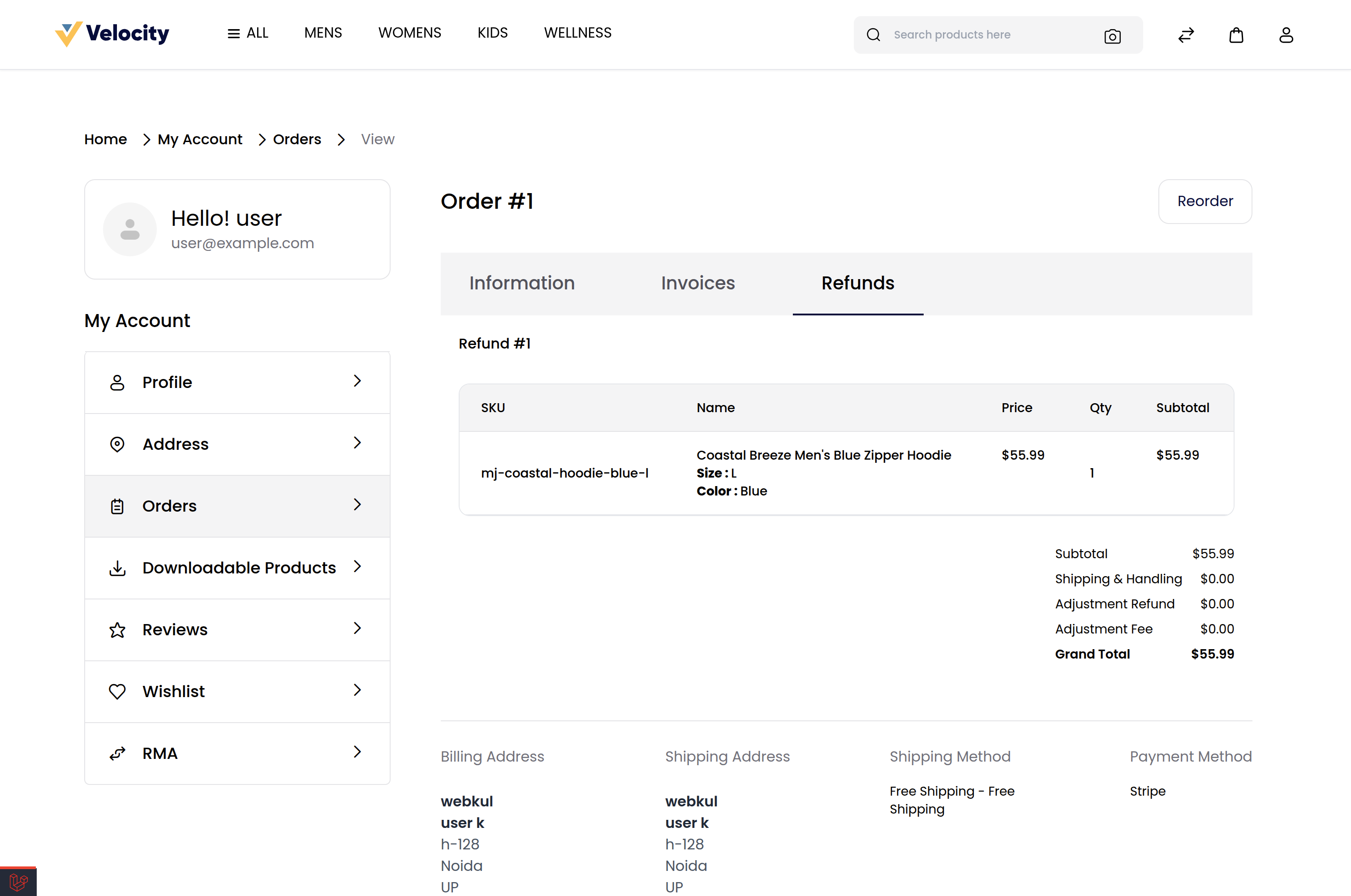Click the Grand Total $55.99 amount

1212,654
